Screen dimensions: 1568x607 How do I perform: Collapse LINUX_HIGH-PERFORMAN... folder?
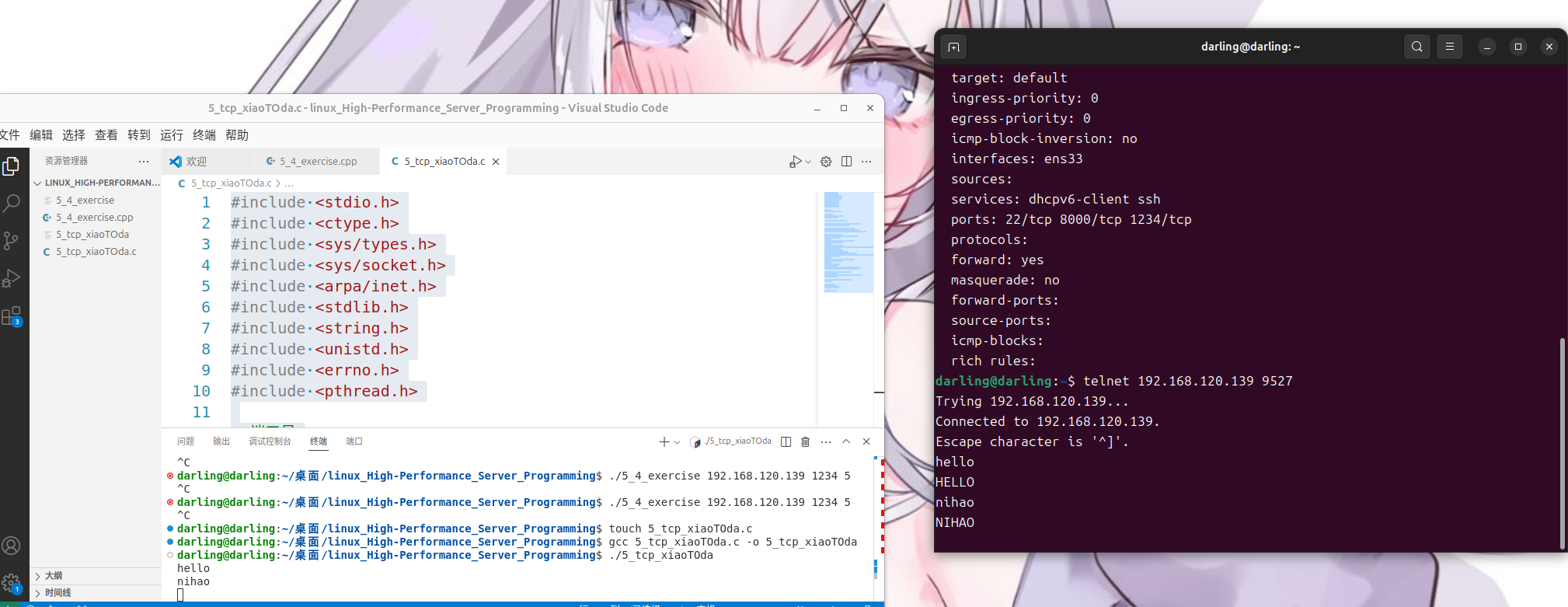[x=96, y=183]
